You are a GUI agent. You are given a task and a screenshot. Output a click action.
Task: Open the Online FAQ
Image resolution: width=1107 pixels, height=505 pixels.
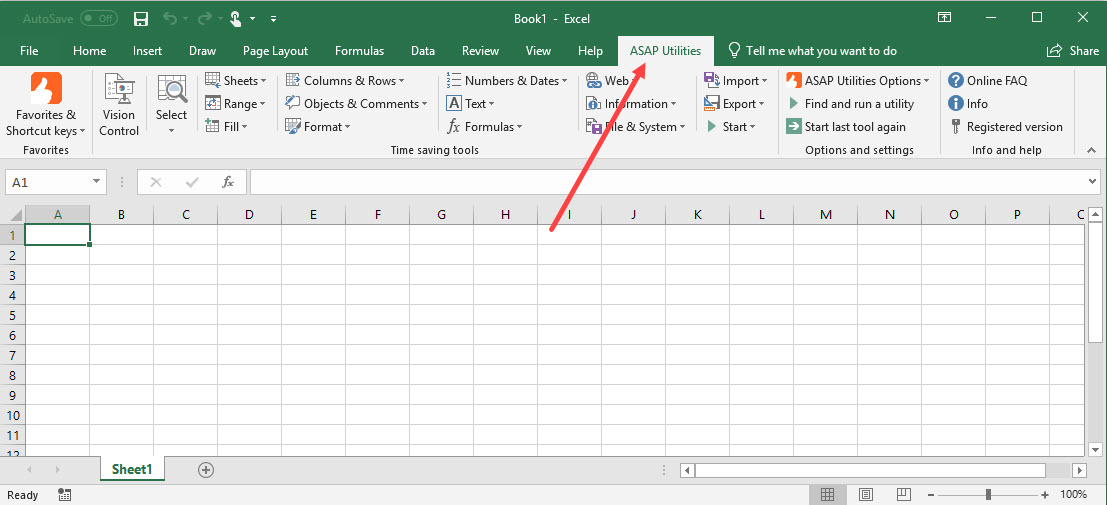(988, 81)
